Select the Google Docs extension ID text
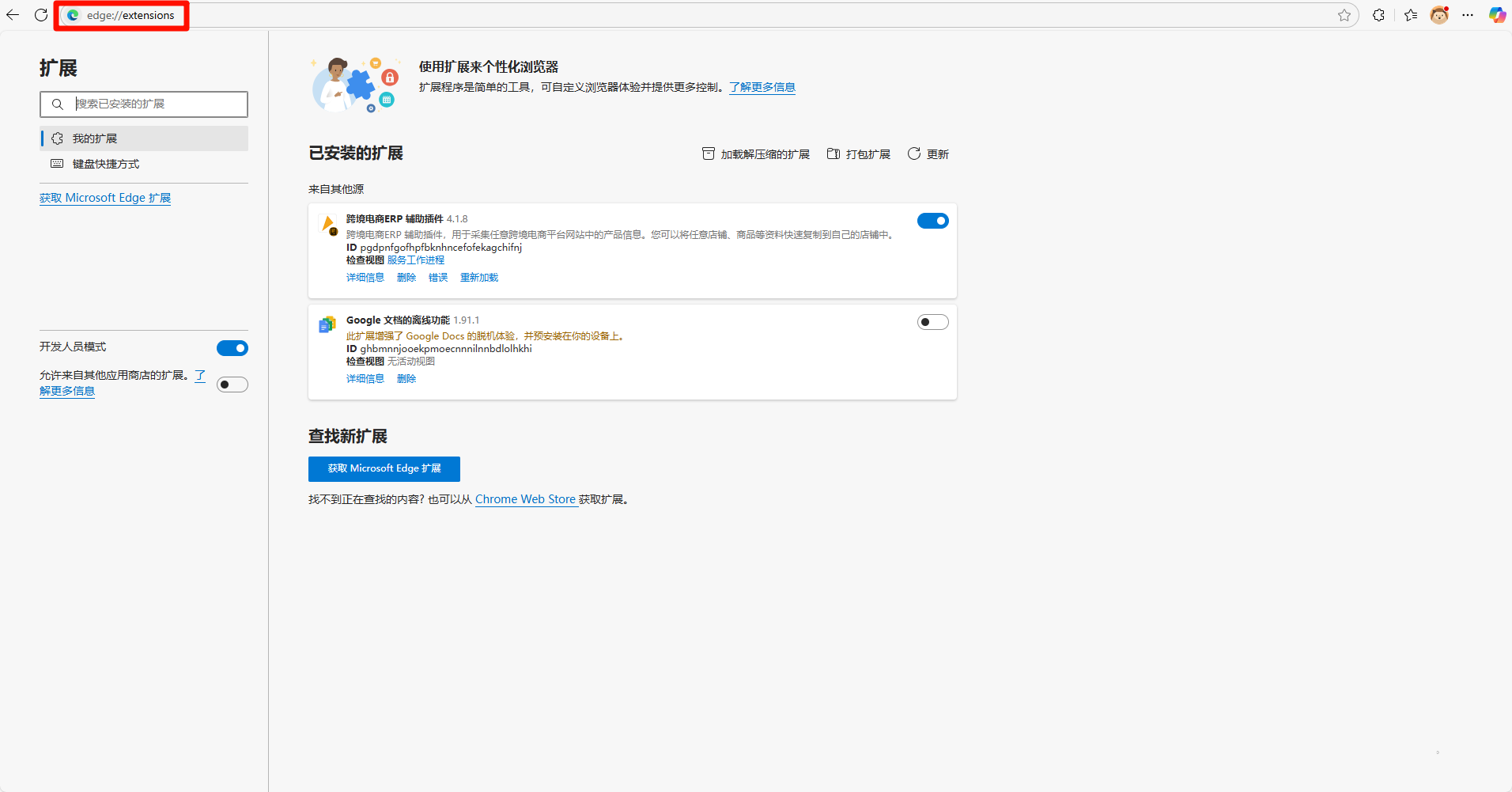 pos(446,349)
